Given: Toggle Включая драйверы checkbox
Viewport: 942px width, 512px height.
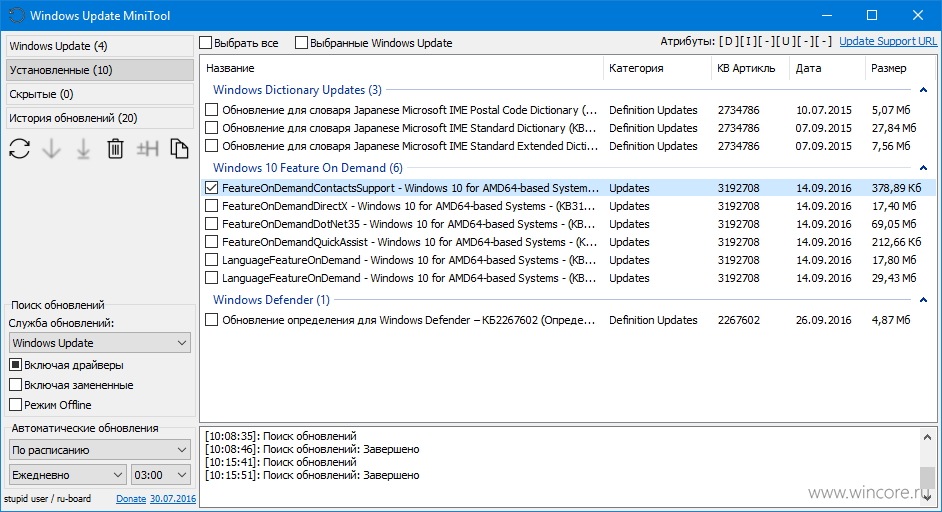Looking at the screenshot, I should [x=16, y=365].
